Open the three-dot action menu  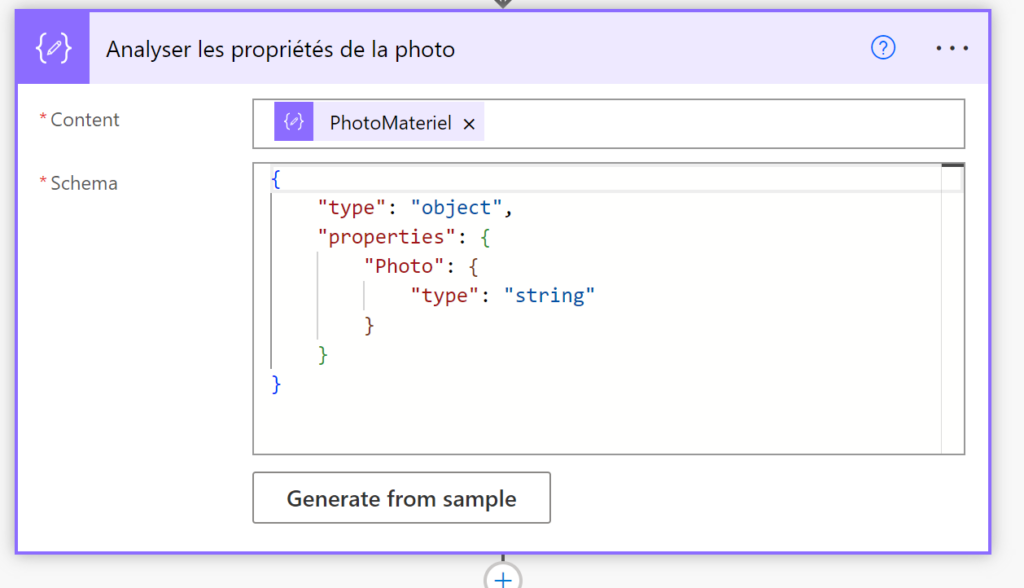952,48
